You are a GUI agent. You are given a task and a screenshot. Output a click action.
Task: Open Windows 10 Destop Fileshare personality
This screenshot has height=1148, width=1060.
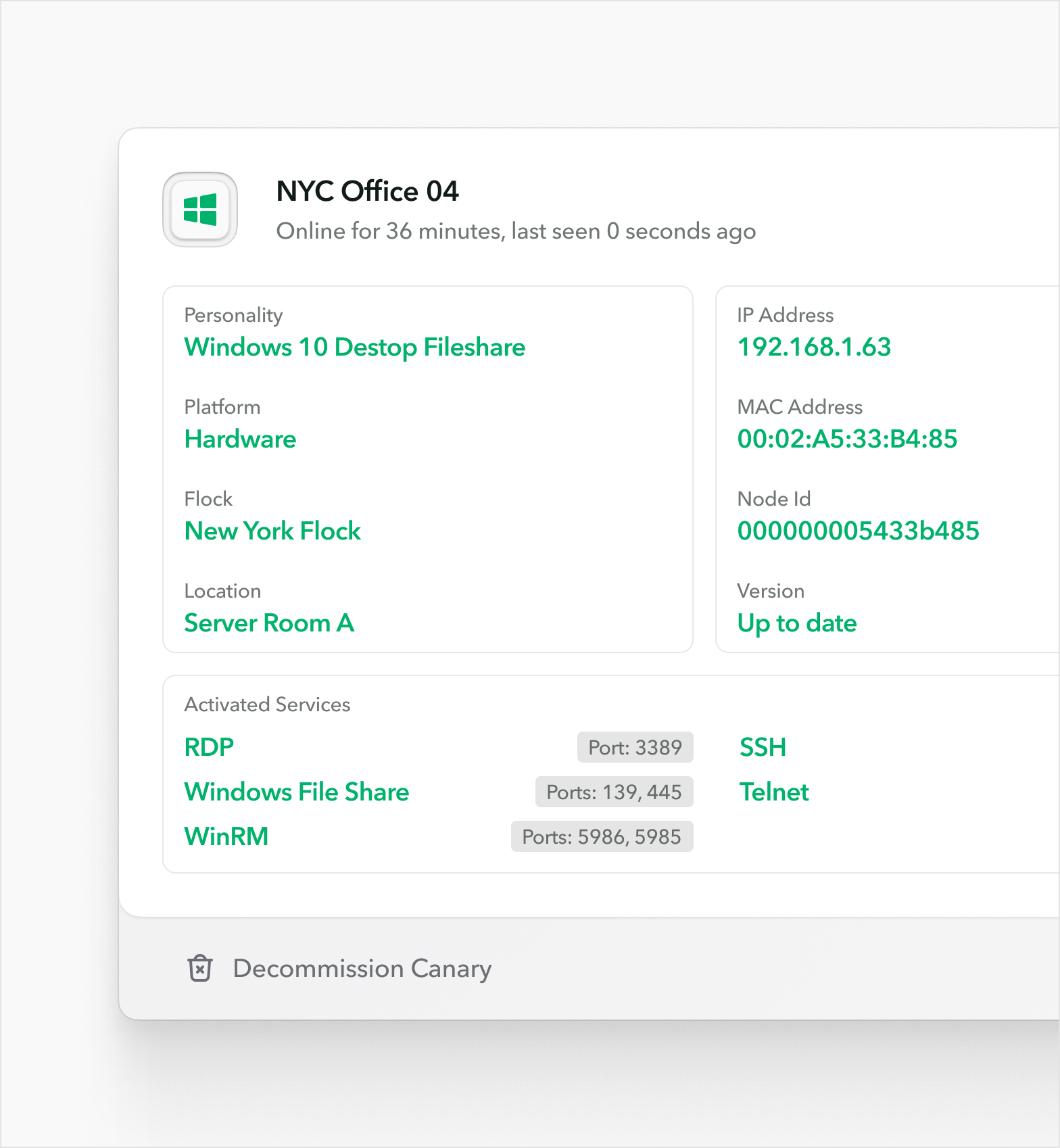click(355, 348)
